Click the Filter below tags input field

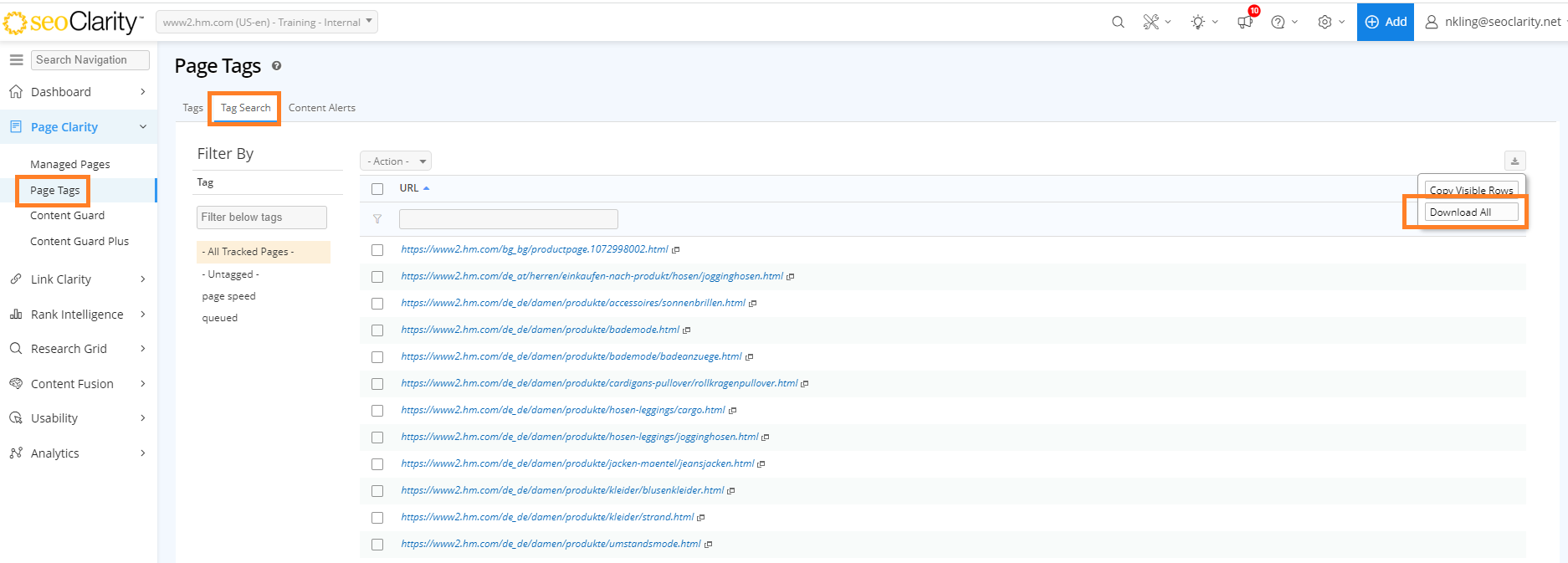[x=261, y=218]
